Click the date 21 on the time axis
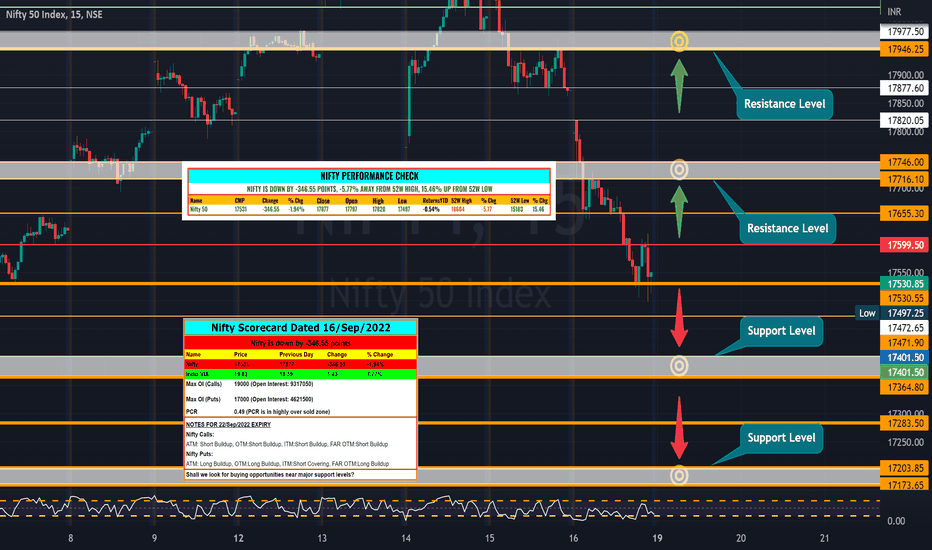Viewport: 932px width, 550px height. tap(824, 538)
